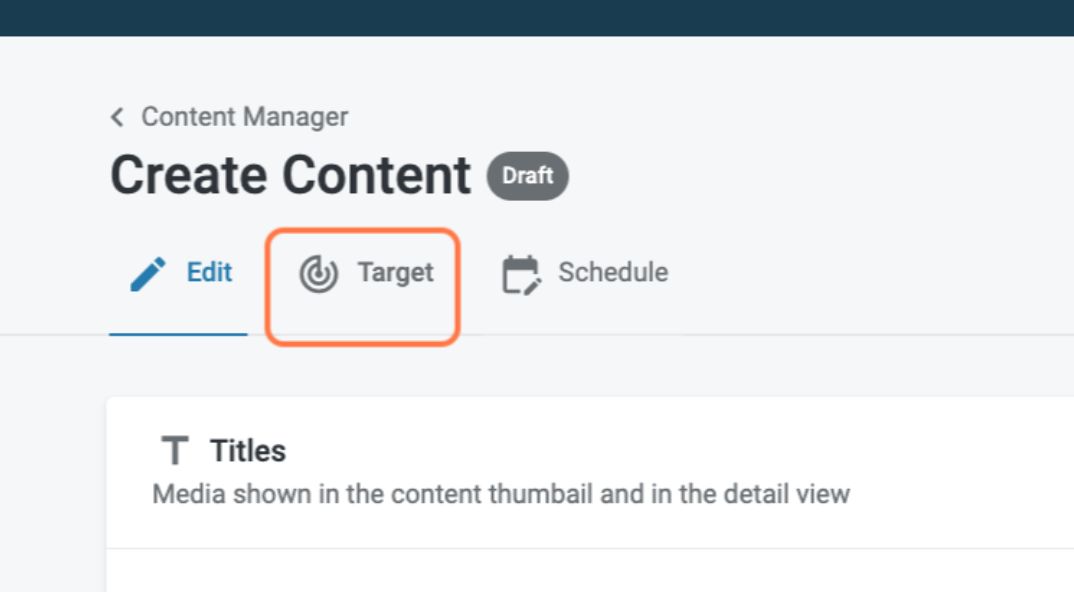Click the pencil icon on Edit tab
The image size is (1074, 592).
pyautogui.click(x=149, y=273)
